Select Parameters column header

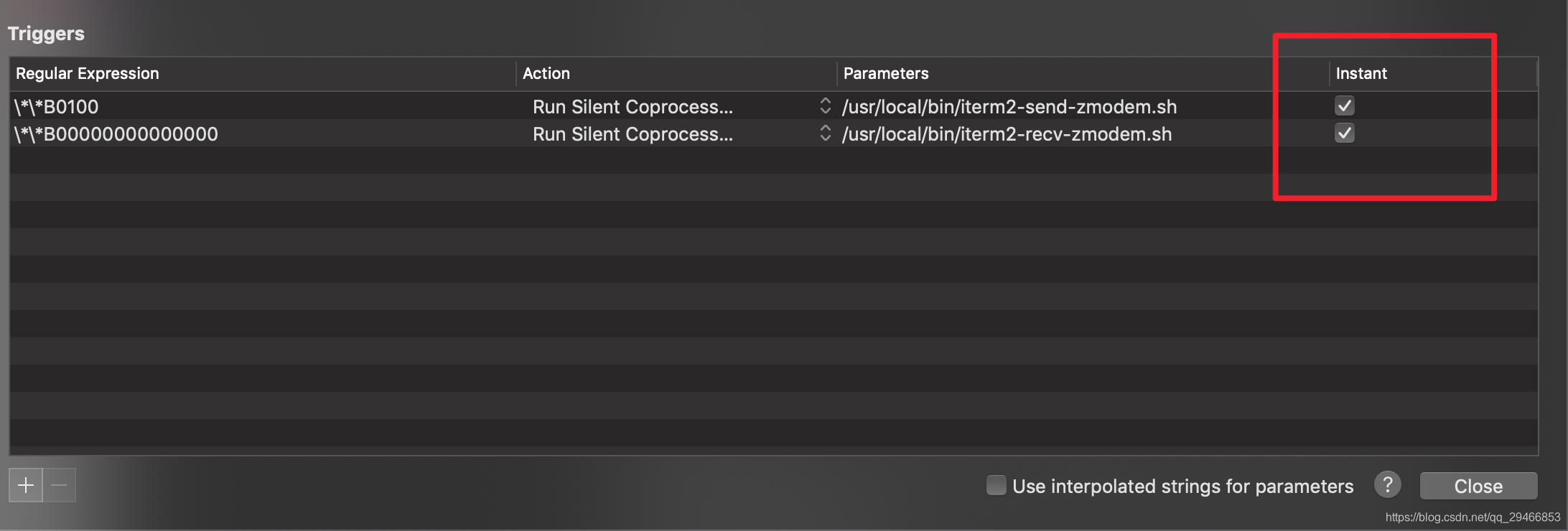click(x=1083, y=73)
